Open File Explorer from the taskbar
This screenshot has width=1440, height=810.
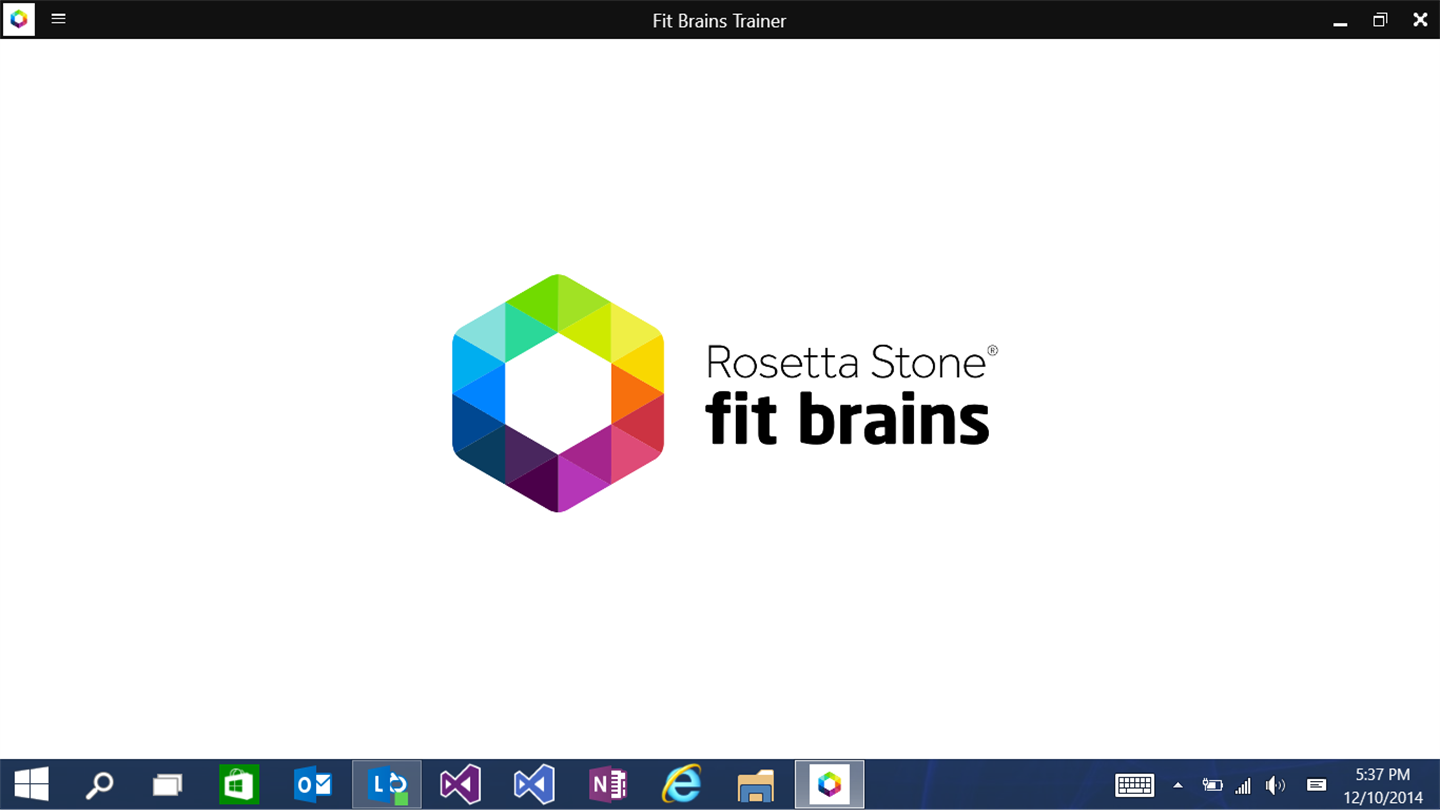(x=756, y=785)
